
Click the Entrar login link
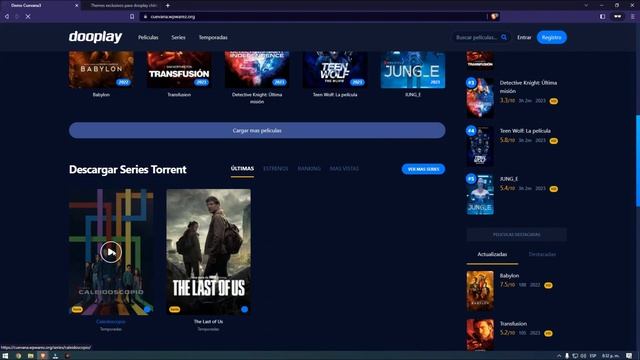[524, 37]
